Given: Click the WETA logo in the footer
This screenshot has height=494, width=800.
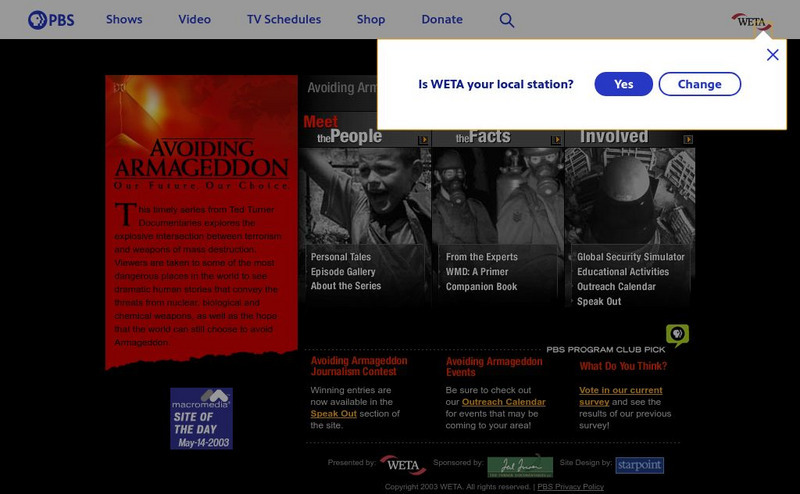Looking at the screenshot, I should tap(403, 465).
